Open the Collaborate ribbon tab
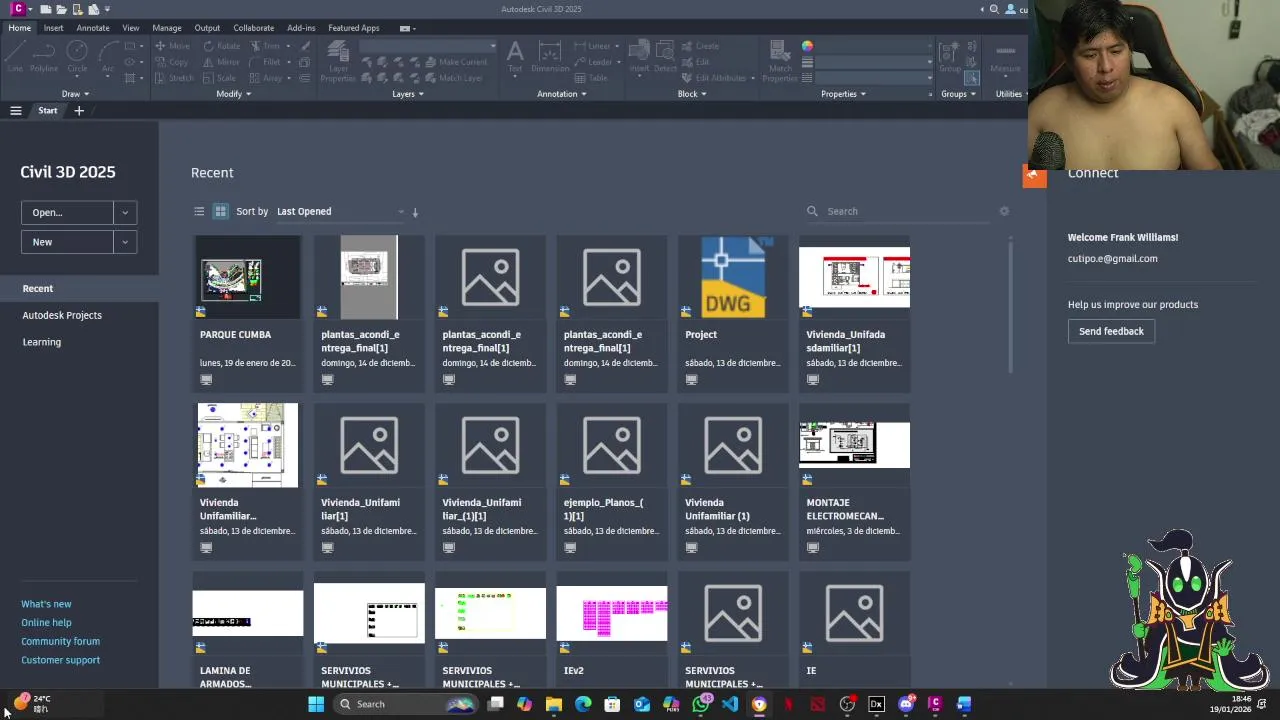Screen dimensions: 1280x720 (x=254, y=28)
